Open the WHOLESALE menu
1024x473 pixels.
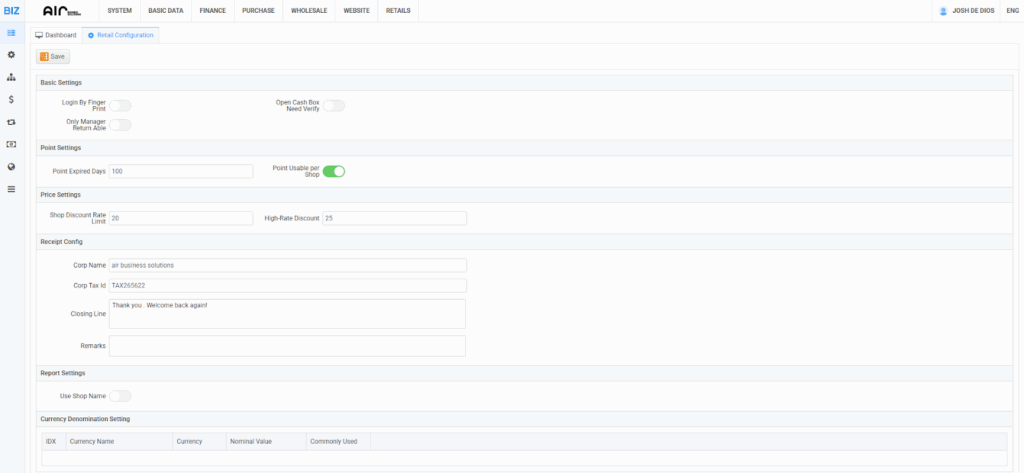pyautogui.click(x=308, y=10)
